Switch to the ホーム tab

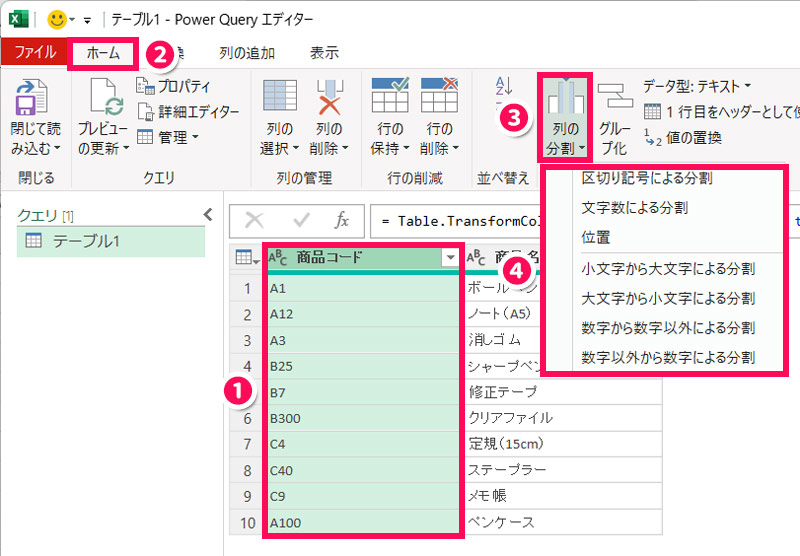(x=103, y=53)
